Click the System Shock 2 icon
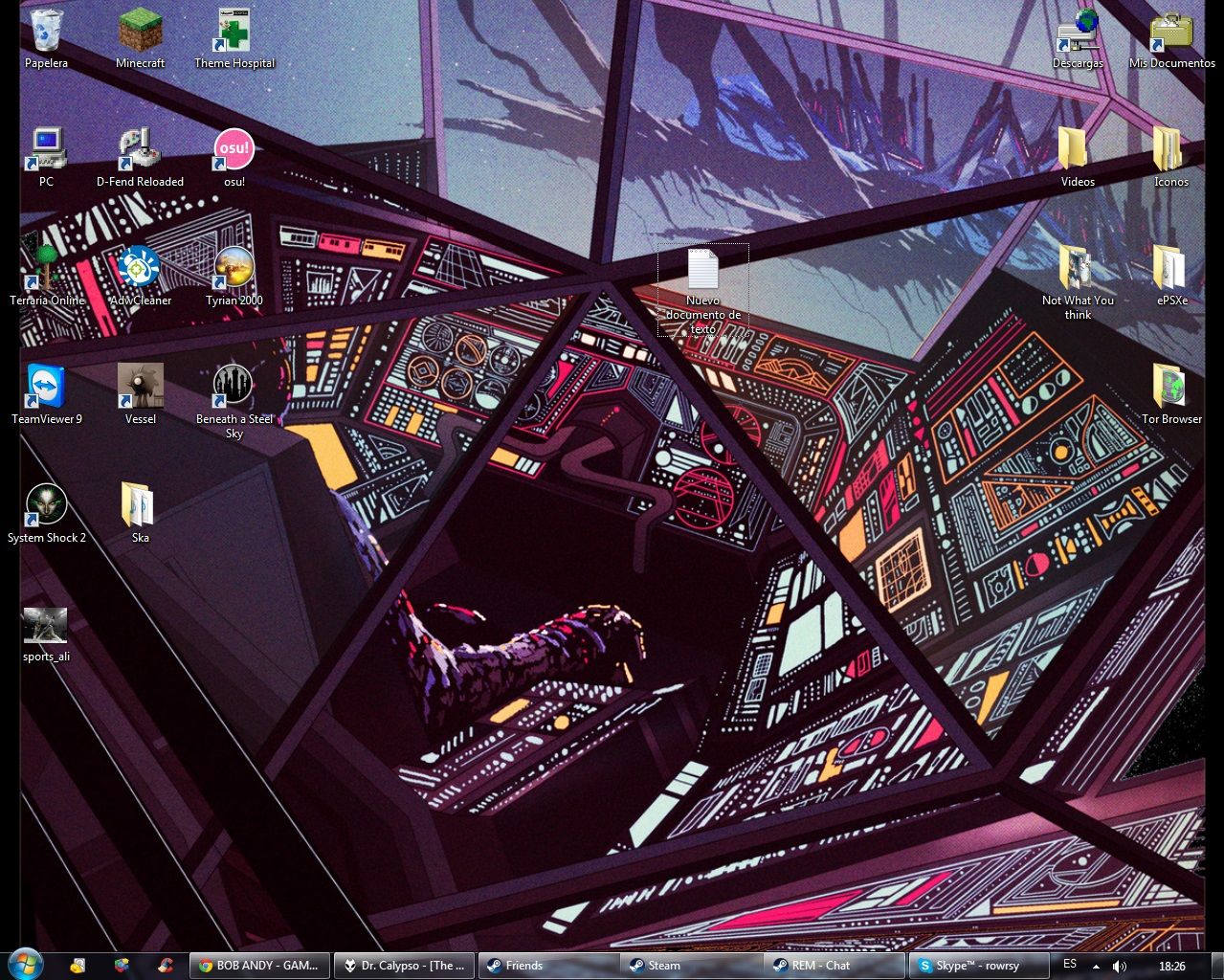1224x980 pixels. point(46,507)
